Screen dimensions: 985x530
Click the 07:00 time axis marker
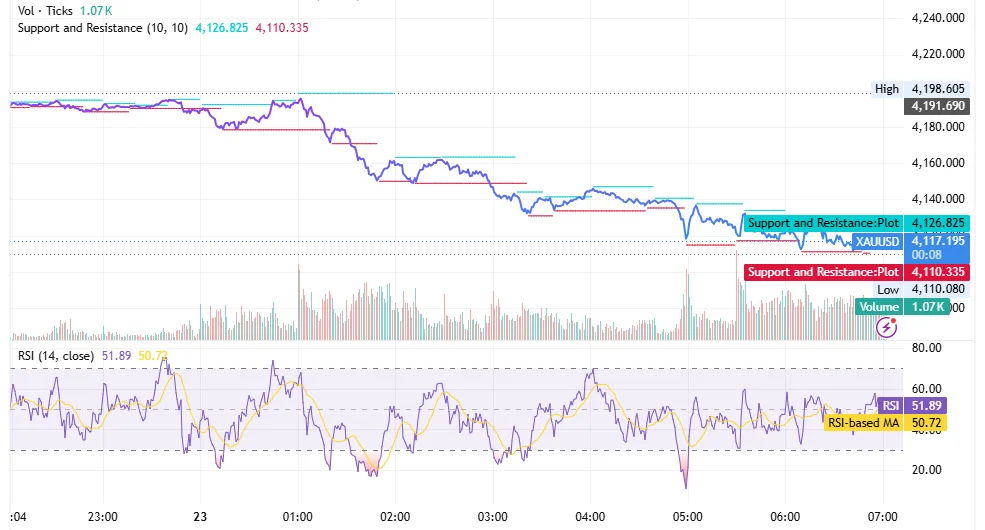(883, 517)
